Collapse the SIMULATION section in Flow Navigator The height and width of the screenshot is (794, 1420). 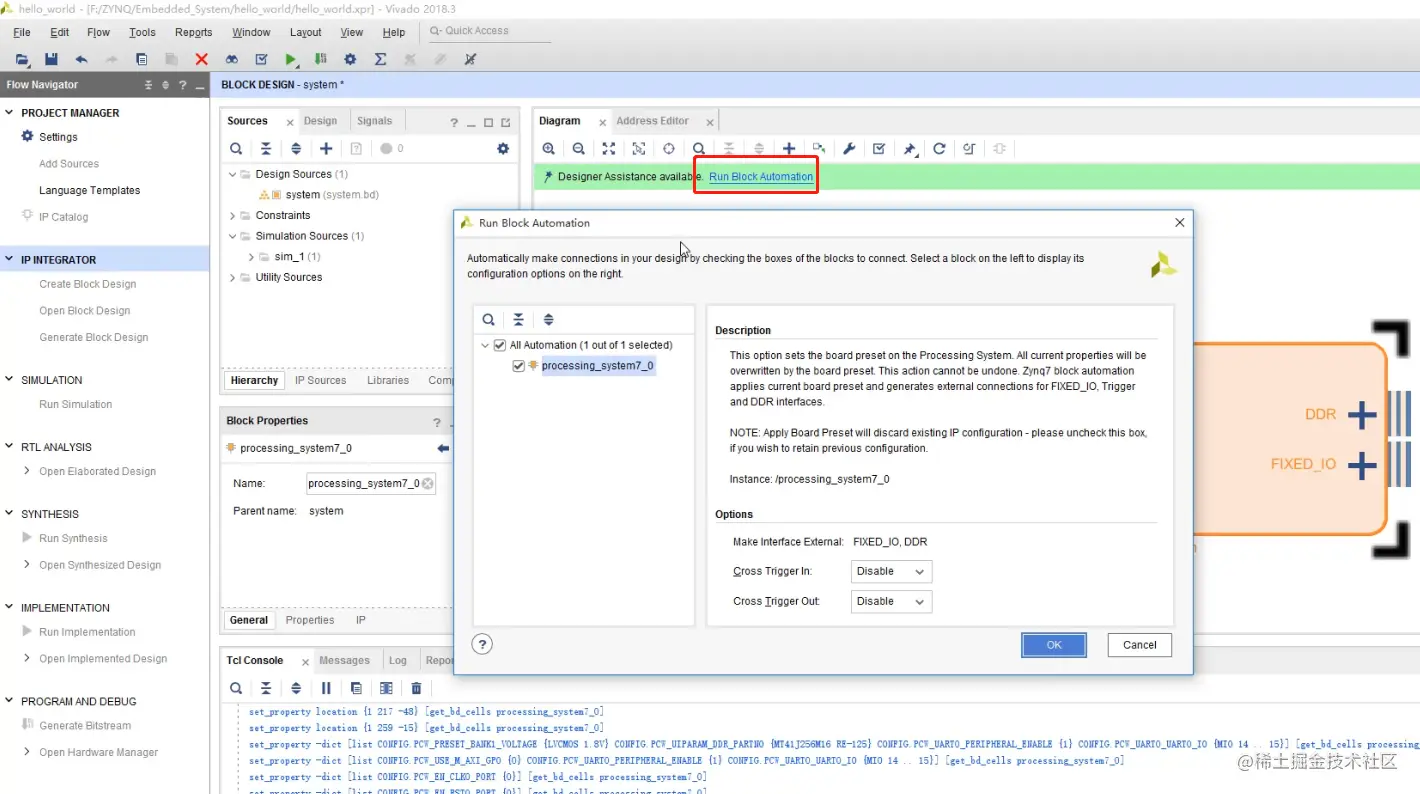coord(10,380)
